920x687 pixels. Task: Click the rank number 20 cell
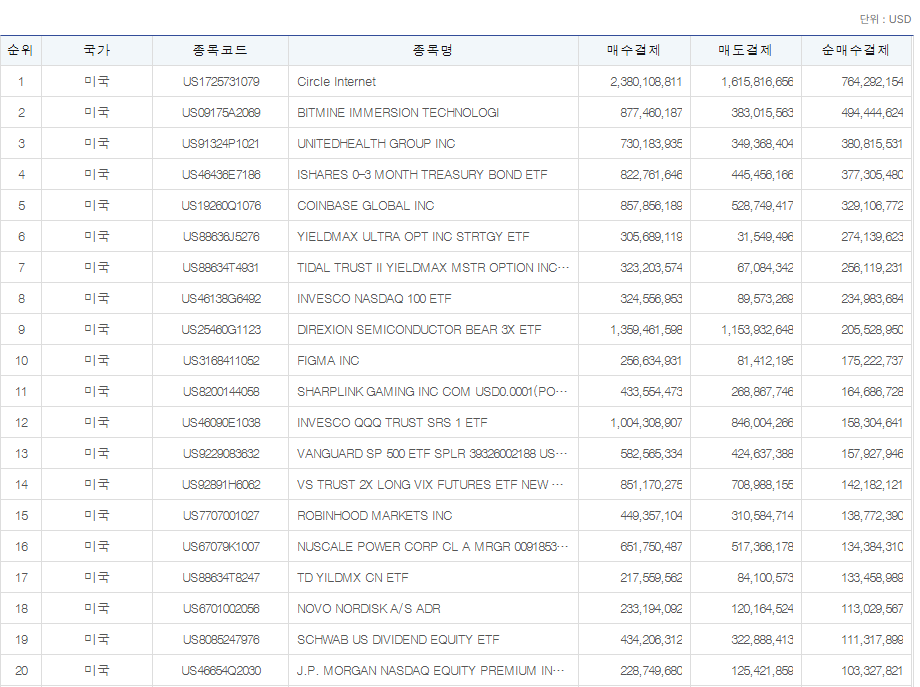(x=21, y=671)
